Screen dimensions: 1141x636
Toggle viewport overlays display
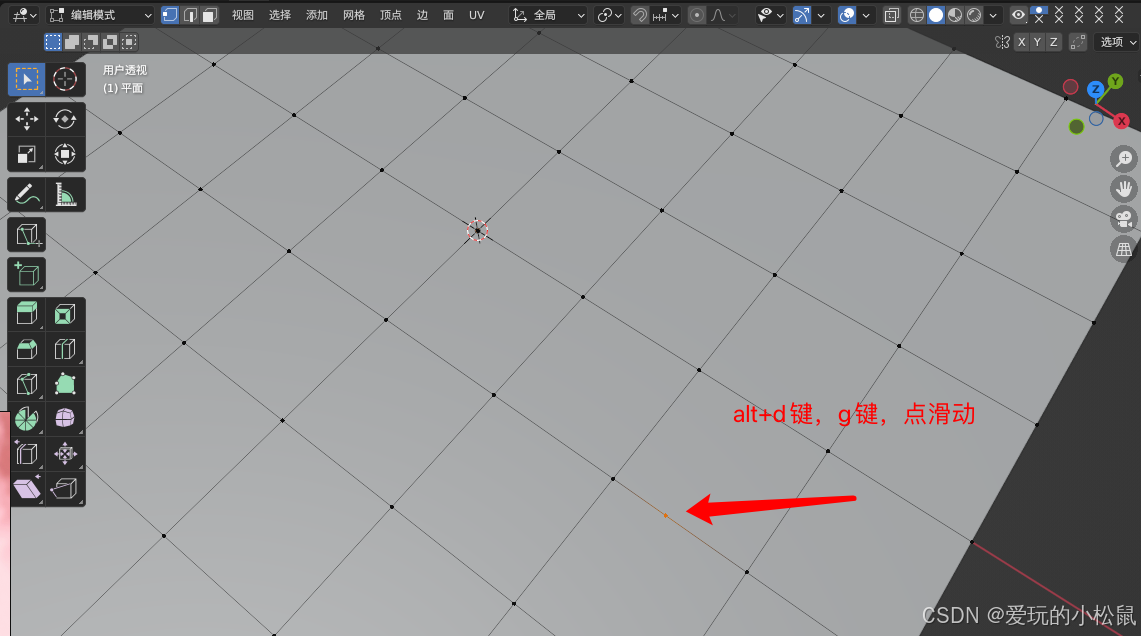847,15
